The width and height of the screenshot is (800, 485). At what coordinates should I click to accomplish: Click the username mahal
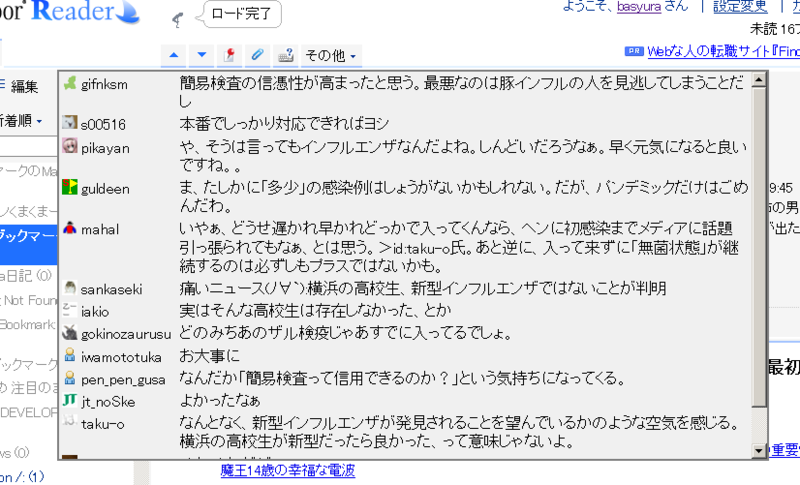[x=100, y=229]
